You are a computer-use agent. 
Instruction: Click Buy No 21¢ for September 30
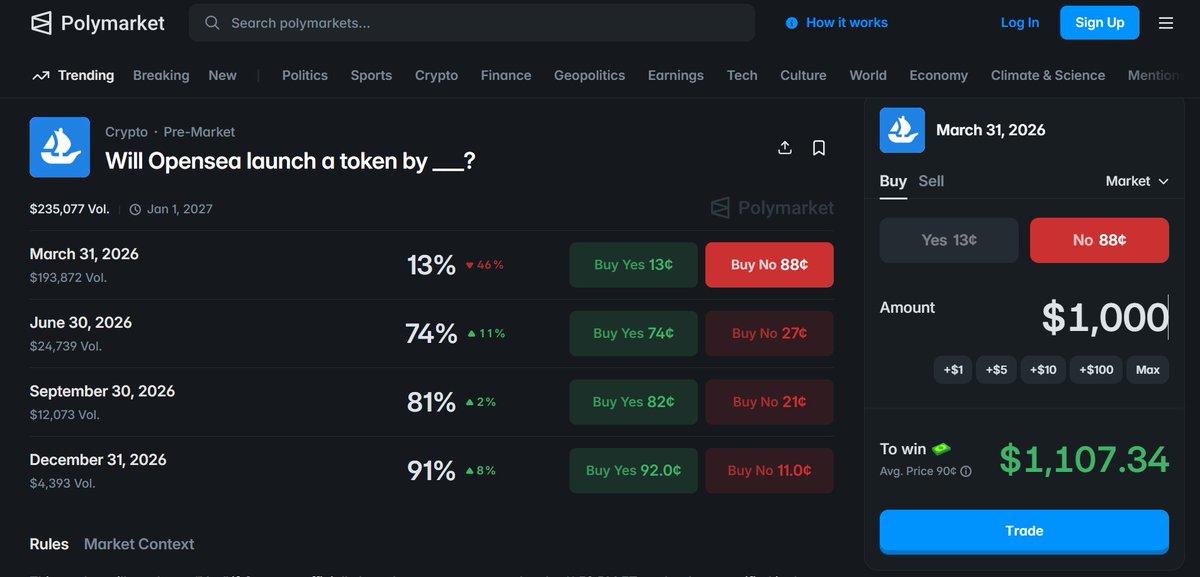769,402
